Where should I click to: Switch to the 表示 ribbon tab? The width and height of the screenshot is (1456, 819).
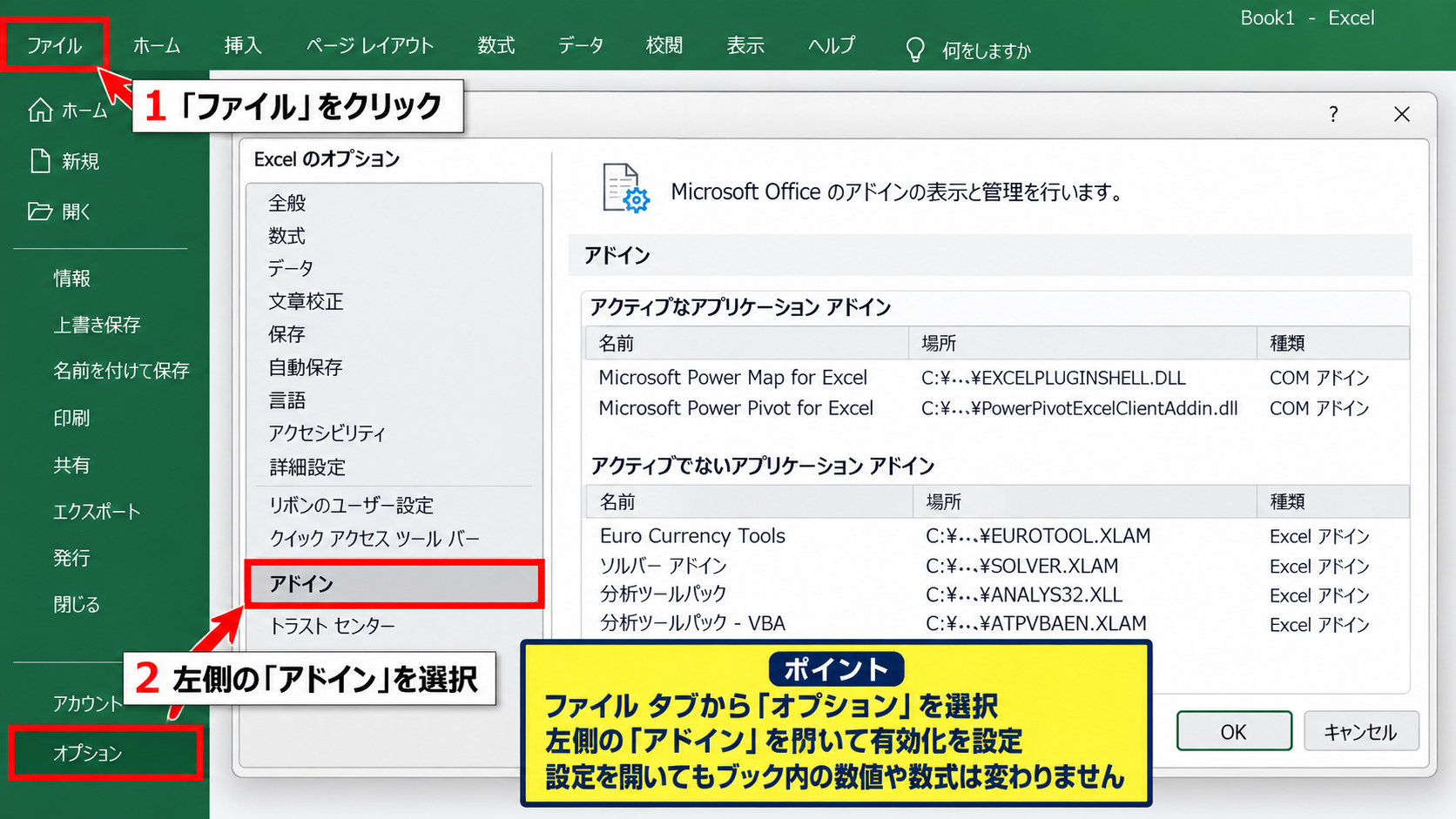[x=745, y=45]
